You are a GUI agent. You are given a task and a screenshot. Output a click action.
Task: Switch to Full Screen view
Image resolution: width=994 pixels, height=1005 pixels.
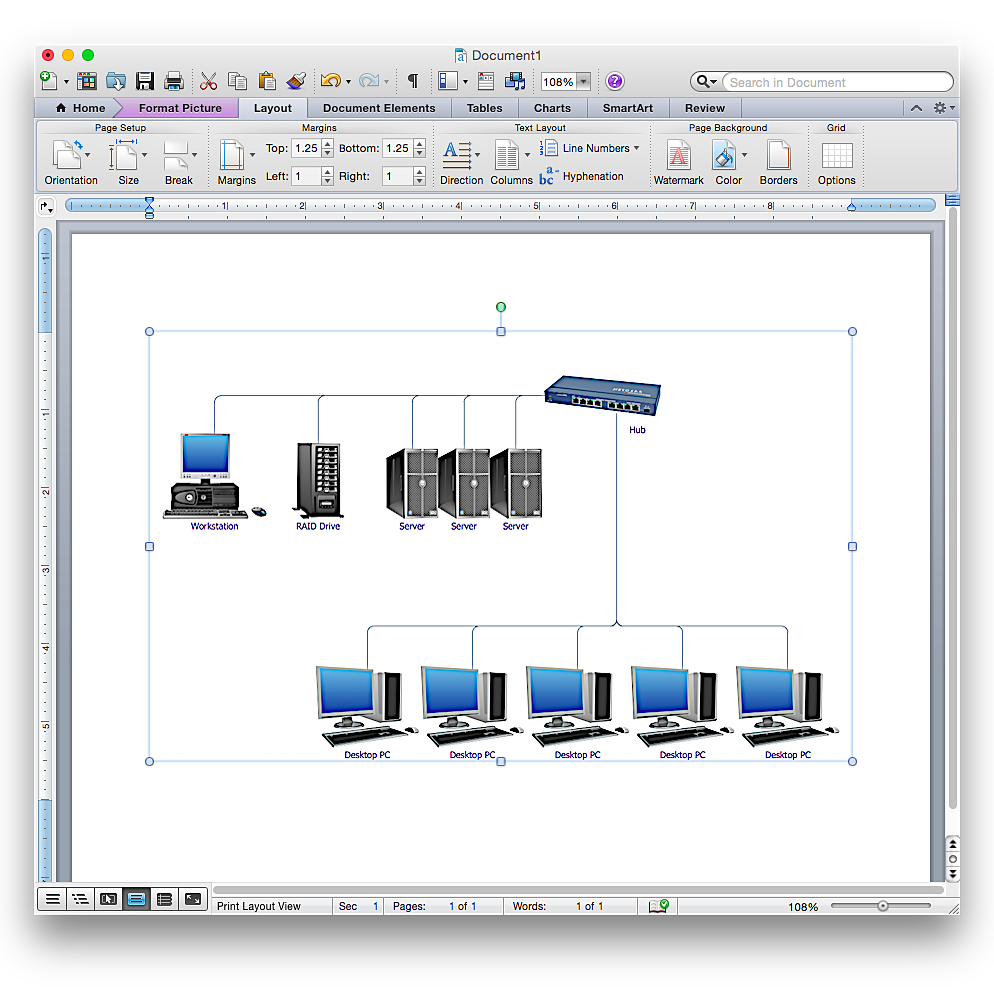coord(193,899)
